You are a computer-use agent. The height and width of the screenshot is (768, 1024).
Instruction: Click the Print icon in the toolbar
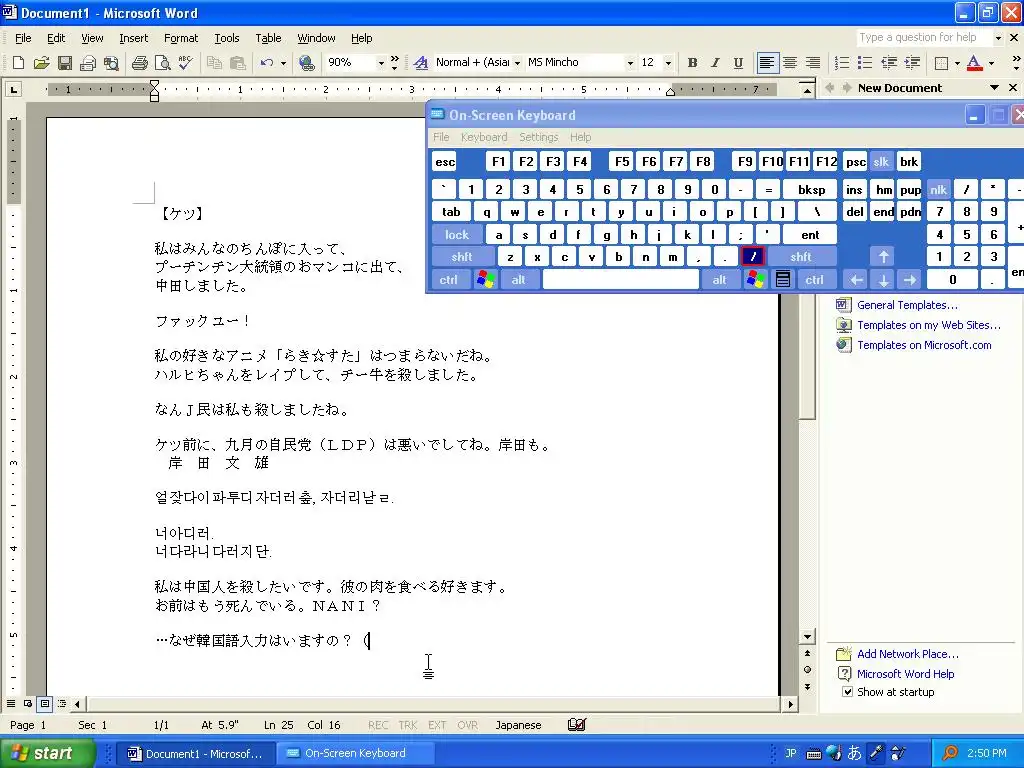tap(139, 63)
